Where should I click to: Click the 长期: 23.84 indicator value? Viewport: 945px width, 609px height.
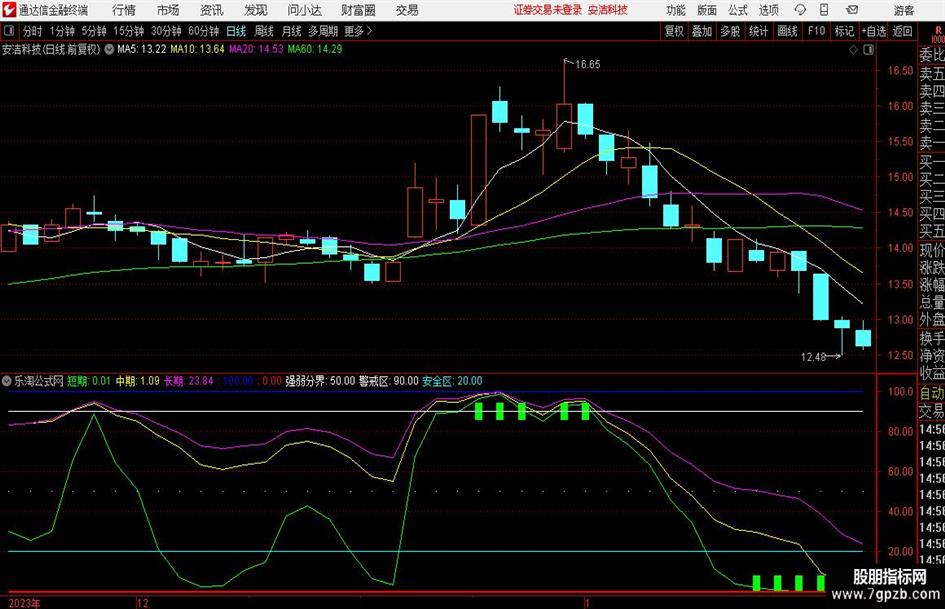[189, 381]
